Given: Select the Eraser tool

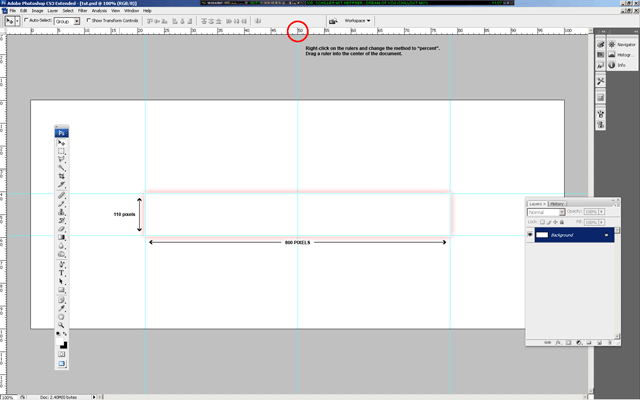Looking at the screenshot, I should (61, 229).
